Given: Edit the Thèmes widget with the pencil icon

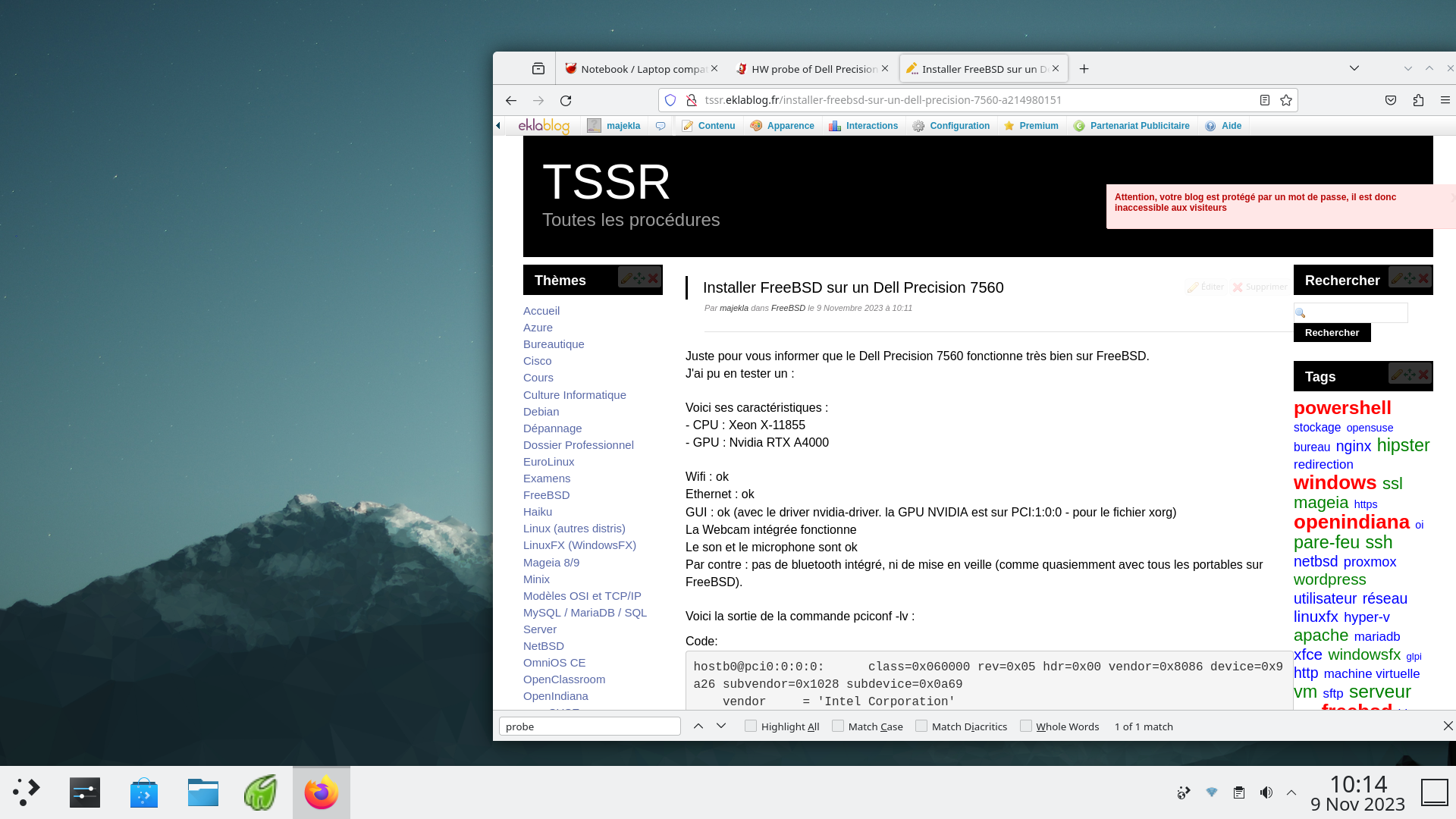Looking at the screenshot, I should pos(626,278).
